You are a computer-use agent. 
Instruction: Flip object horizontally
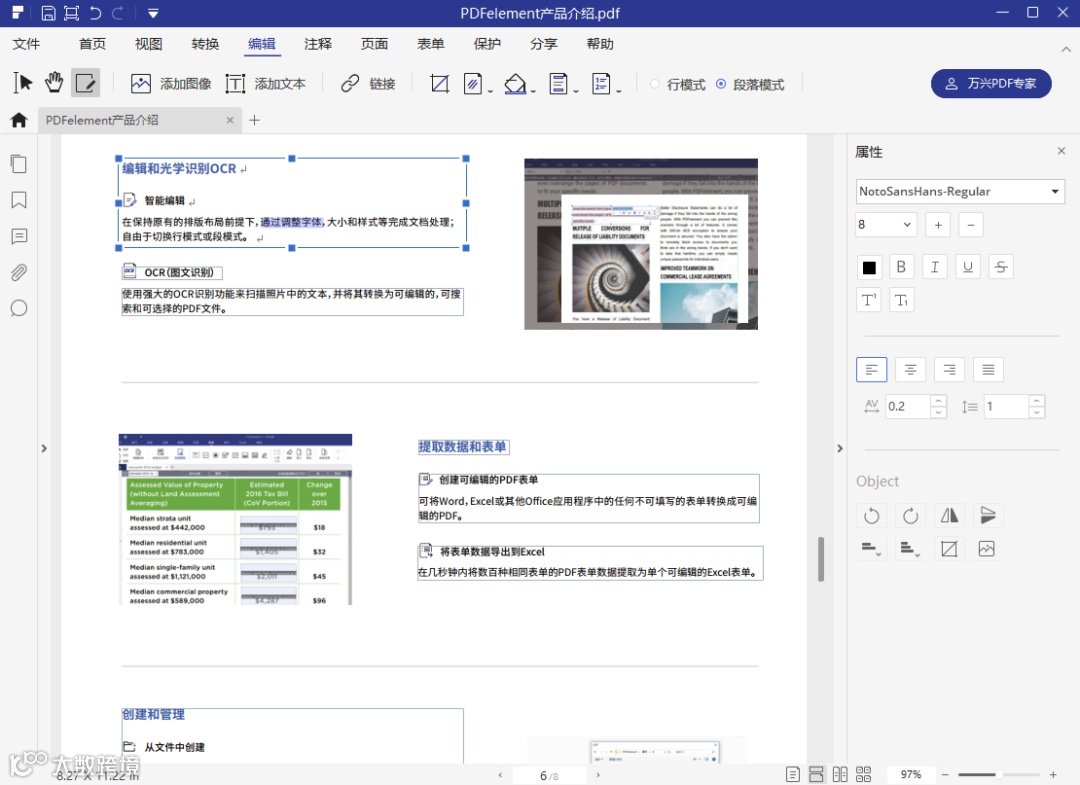pos(949,516)
